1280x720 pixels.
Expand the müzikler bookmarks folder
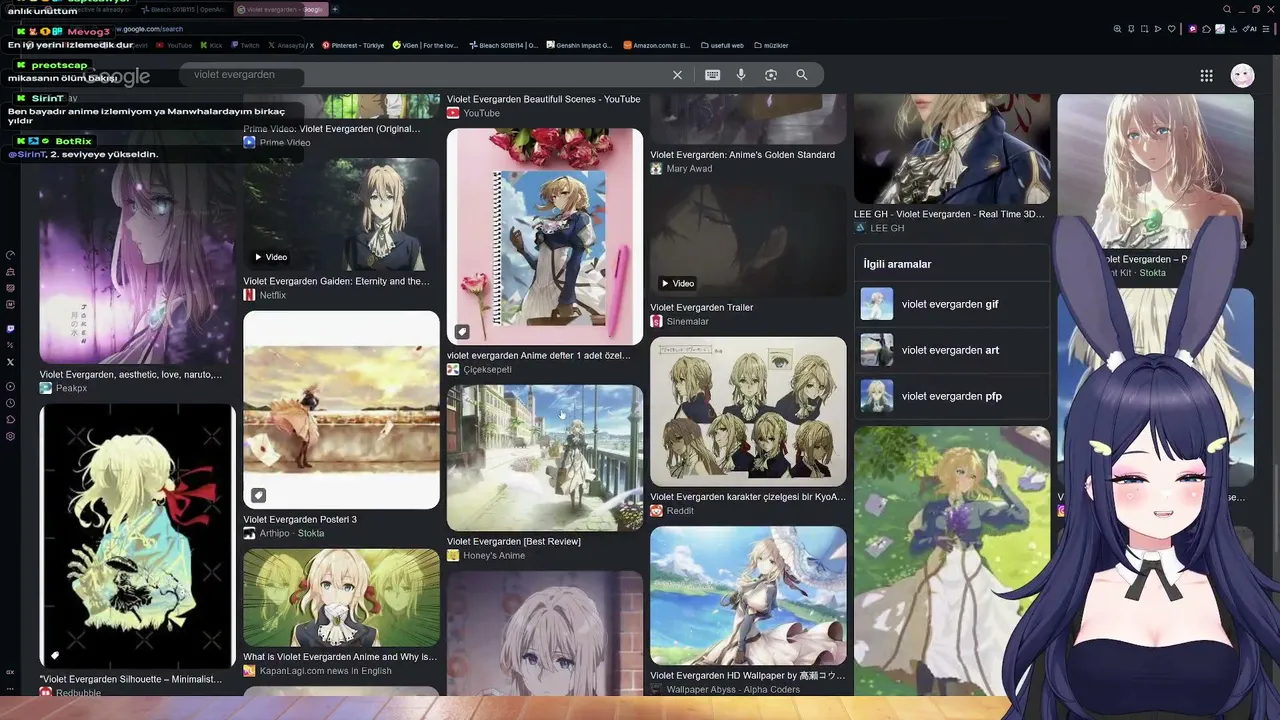771,45
